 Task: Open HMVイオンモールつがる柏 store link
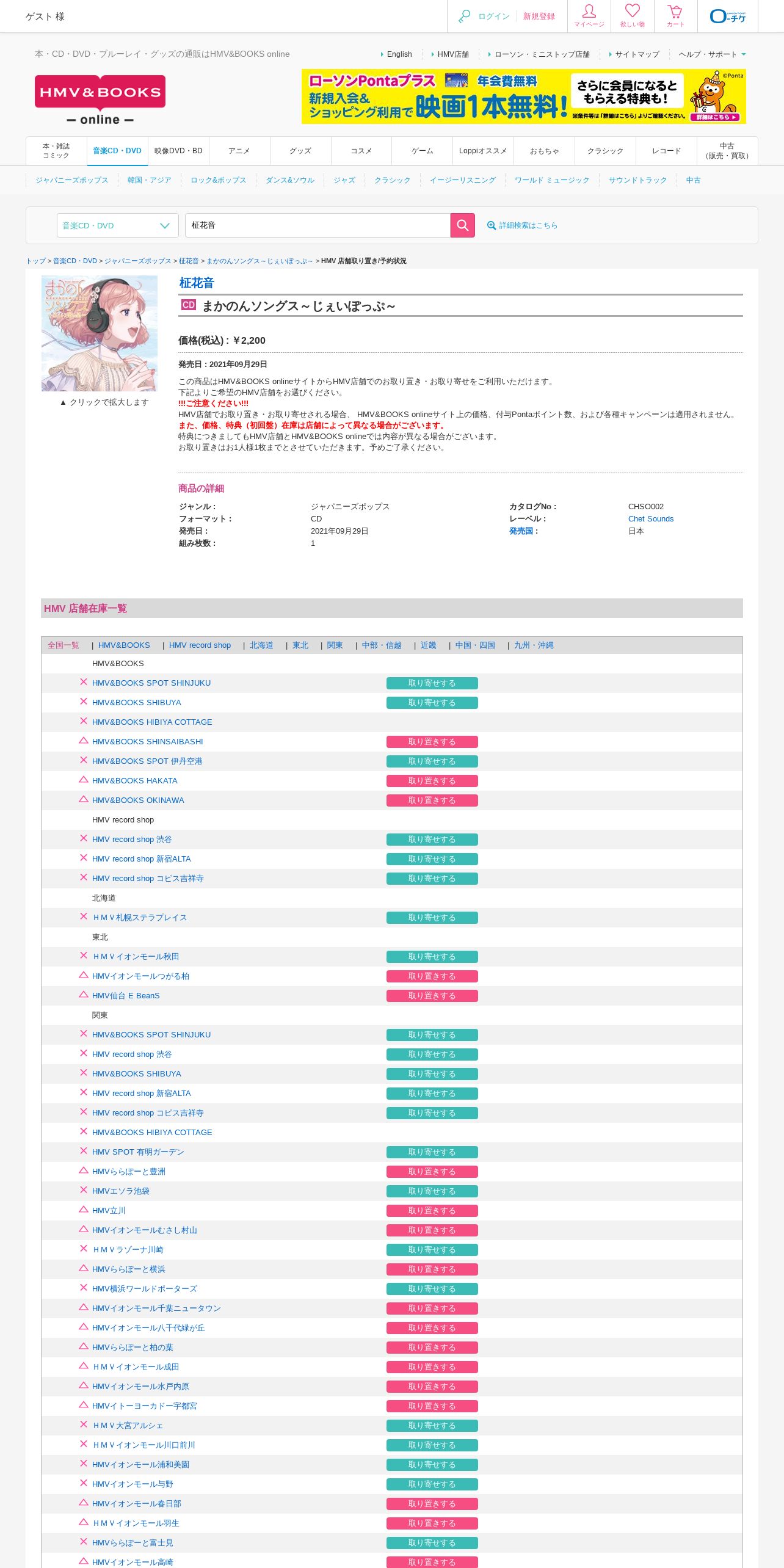tap(140, 976)
